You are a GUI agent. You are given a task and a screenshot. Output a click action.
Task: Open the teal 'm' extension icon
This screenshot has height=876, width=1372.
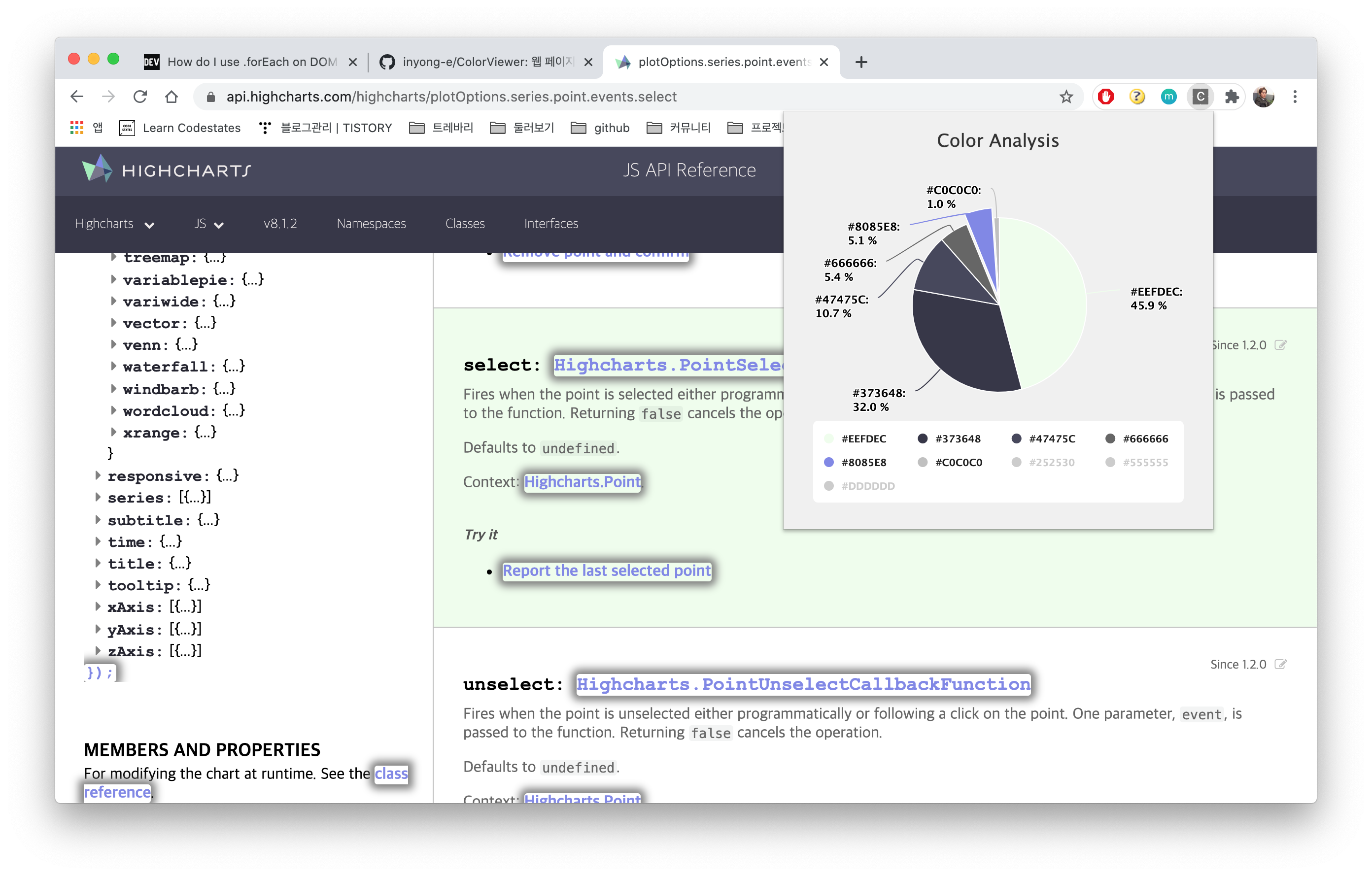1168,97
